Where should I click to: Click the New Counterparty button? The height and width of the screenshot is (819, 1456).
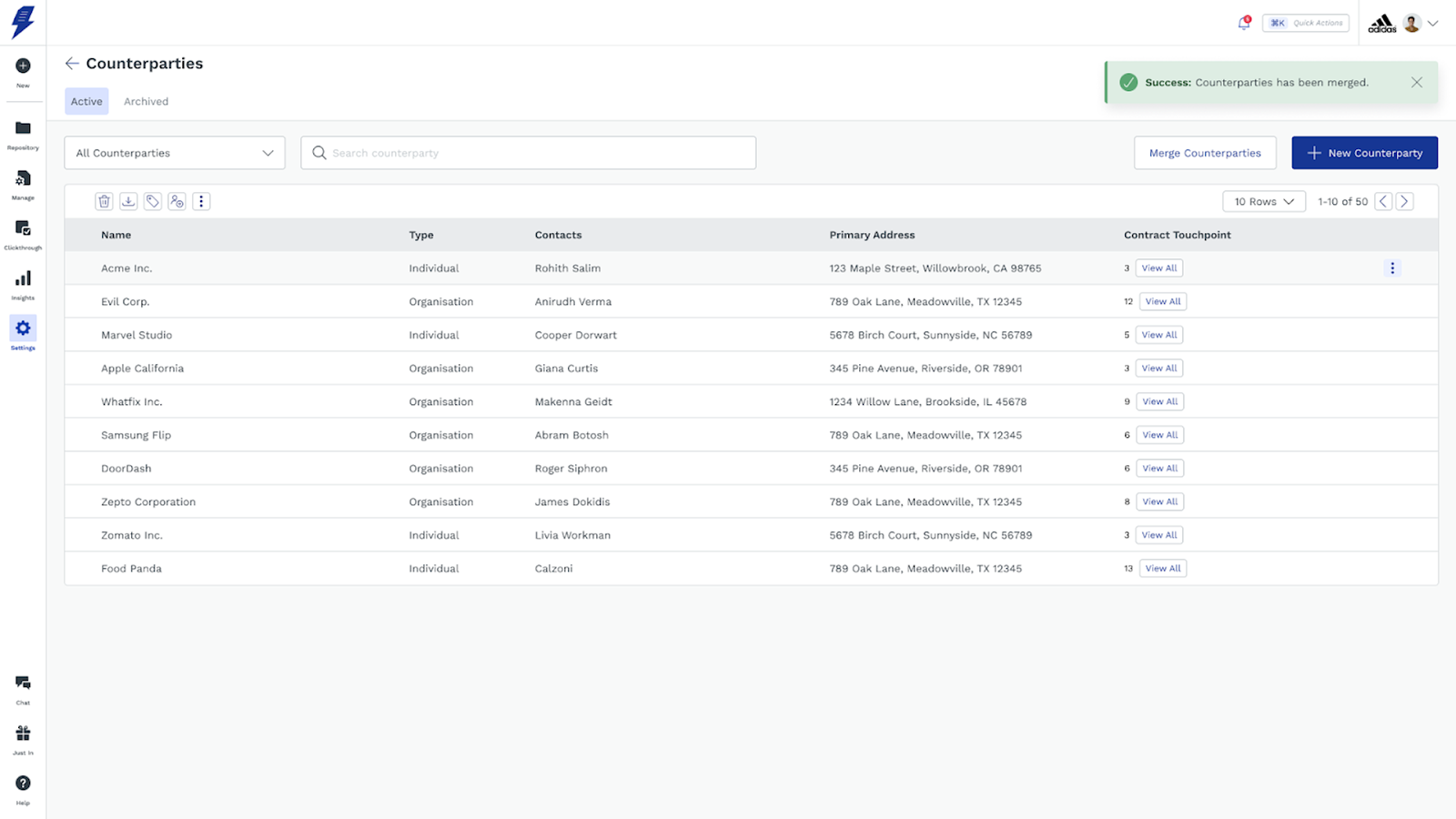pos(1363,153)
